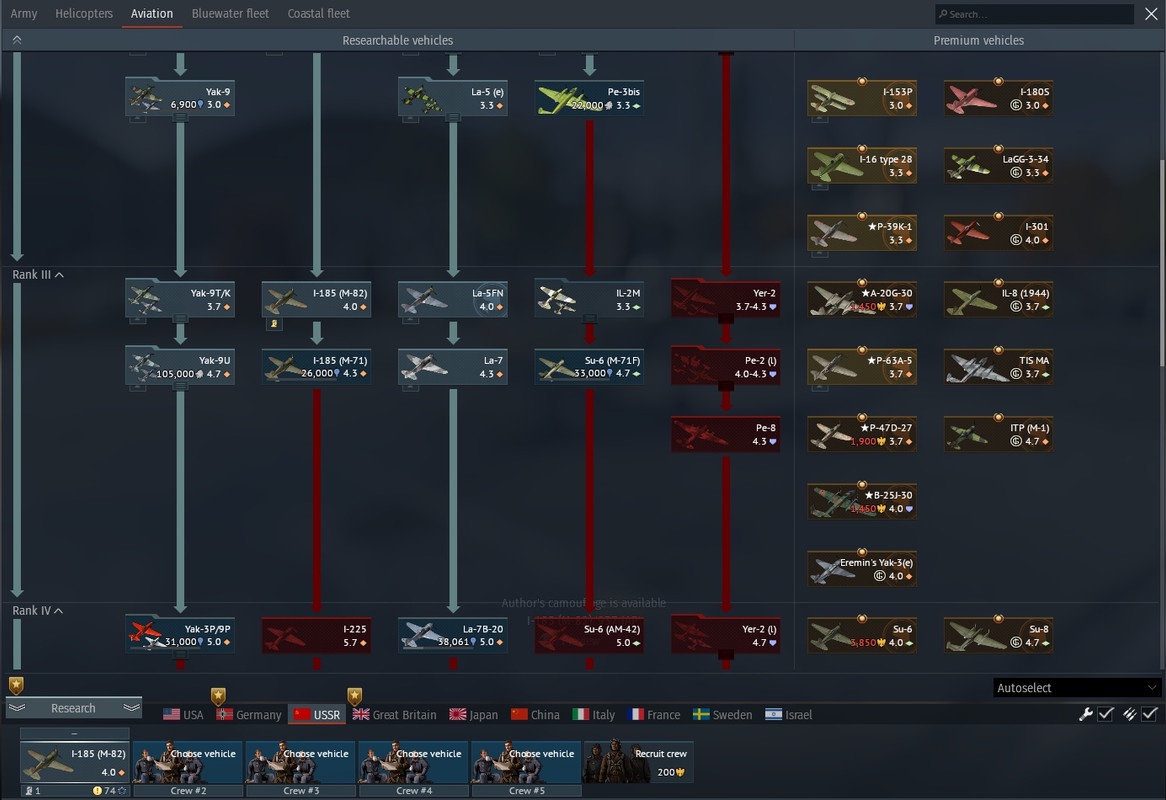Viewport: 1166px width, 800px height.
Task: Click the Search input field
Action: (1034, 13)
